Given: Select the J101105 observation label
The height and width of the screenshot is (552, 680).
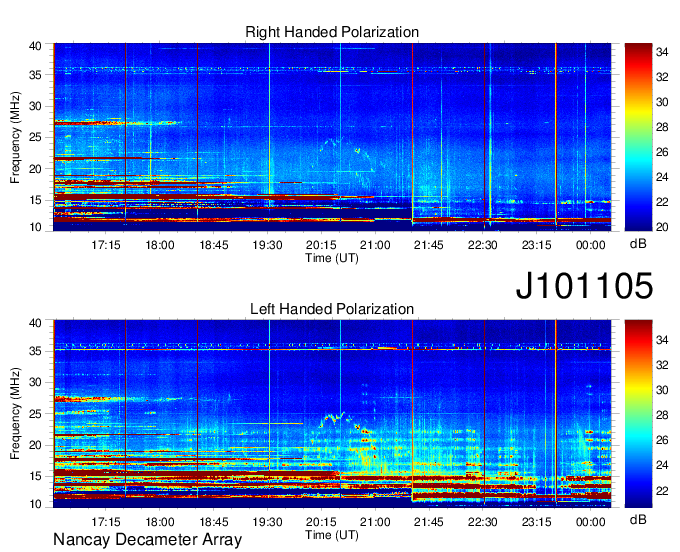Looking at the screenshot, I should pyautogui.click(x=584, y=285).
